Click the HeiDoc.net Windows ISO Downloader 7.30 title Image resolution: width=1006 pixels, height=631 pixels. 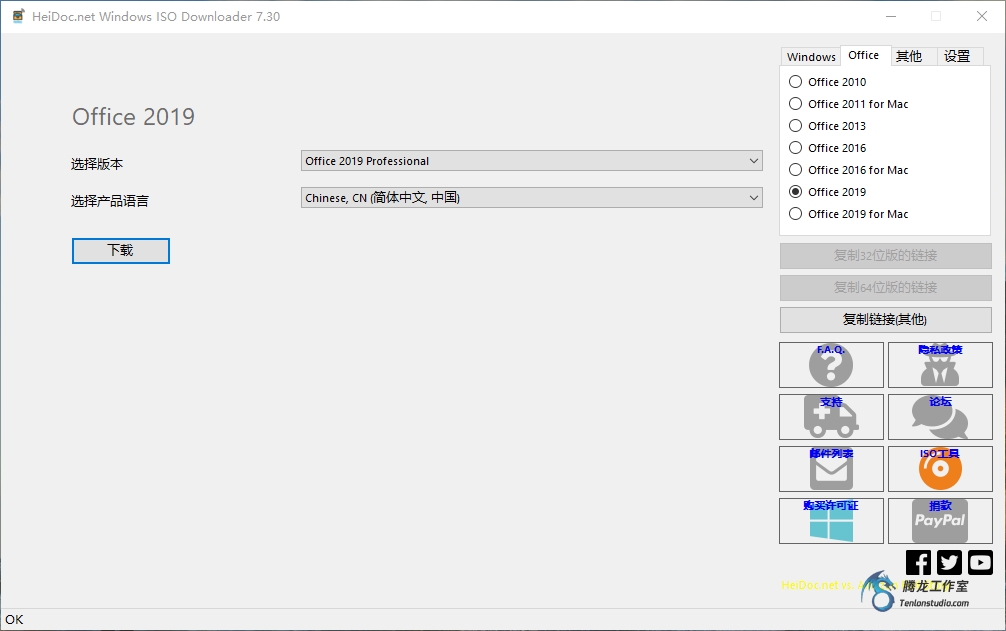coord(156,17)
